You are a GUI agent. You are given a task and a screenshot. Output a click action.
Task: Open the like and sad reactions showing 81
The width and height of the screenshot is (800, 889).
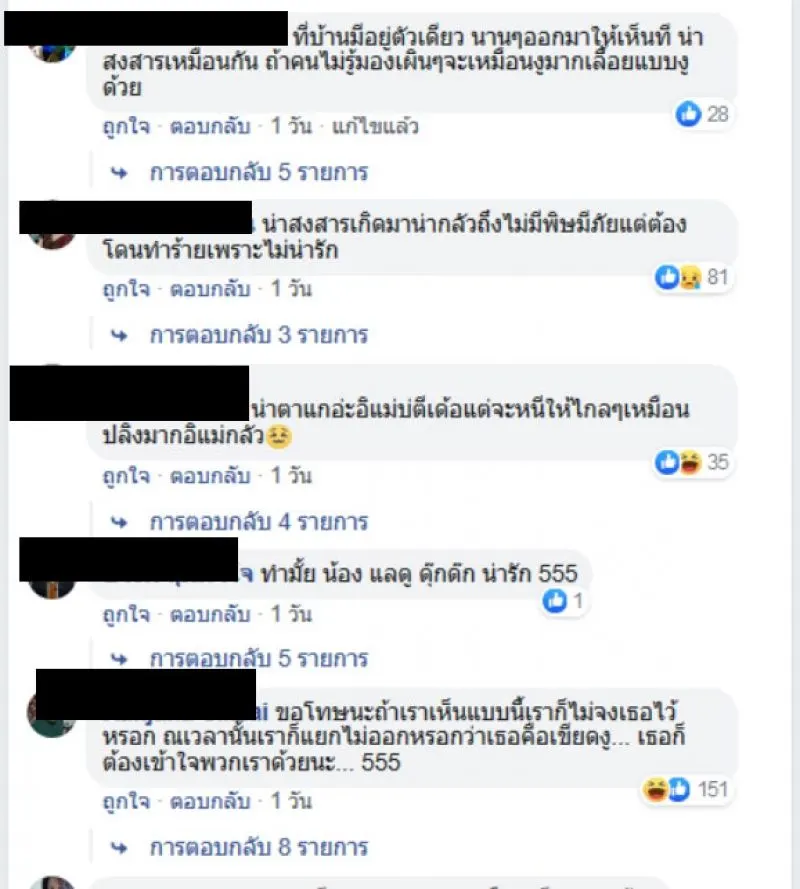click(x=692, y=277)
